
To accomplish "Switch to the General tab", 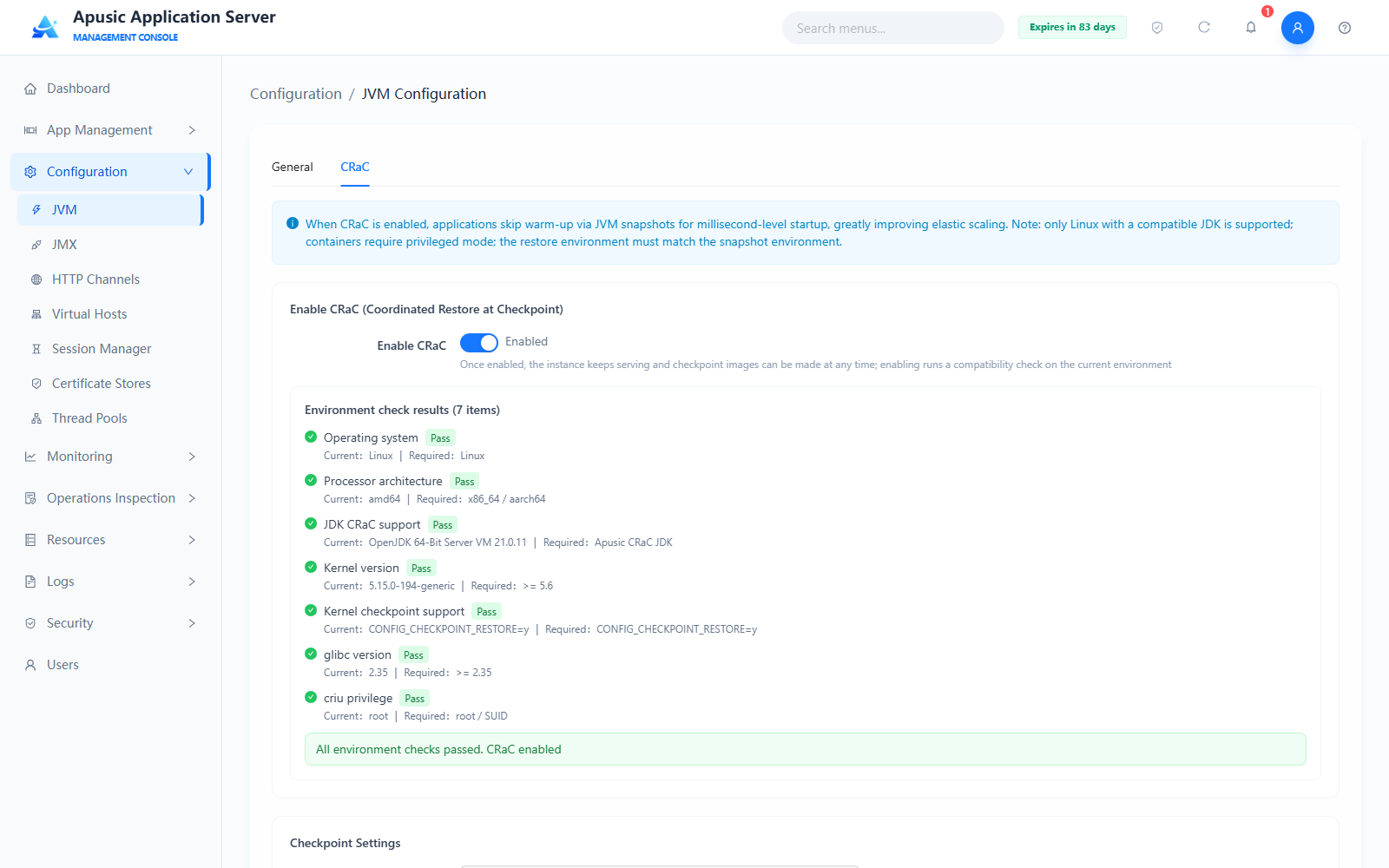I will 293,167.
